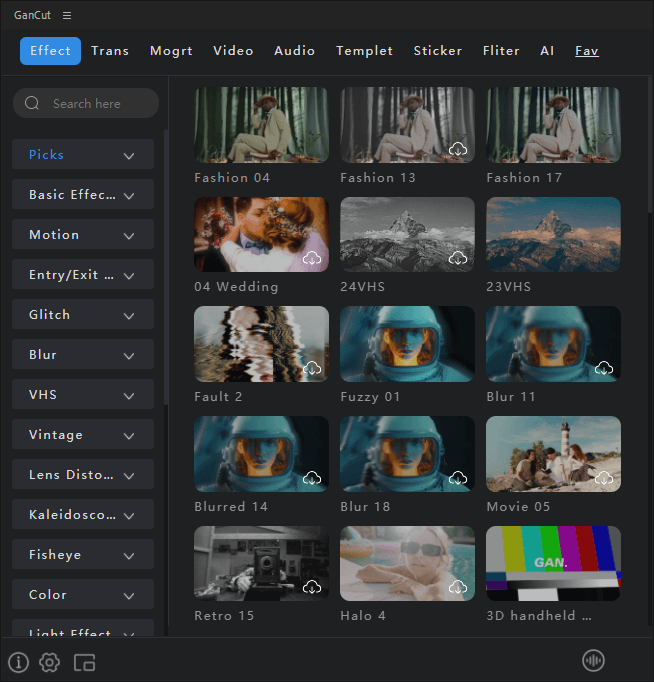
Task: Expand the VHS category chevron
Action: click(129, 396)
